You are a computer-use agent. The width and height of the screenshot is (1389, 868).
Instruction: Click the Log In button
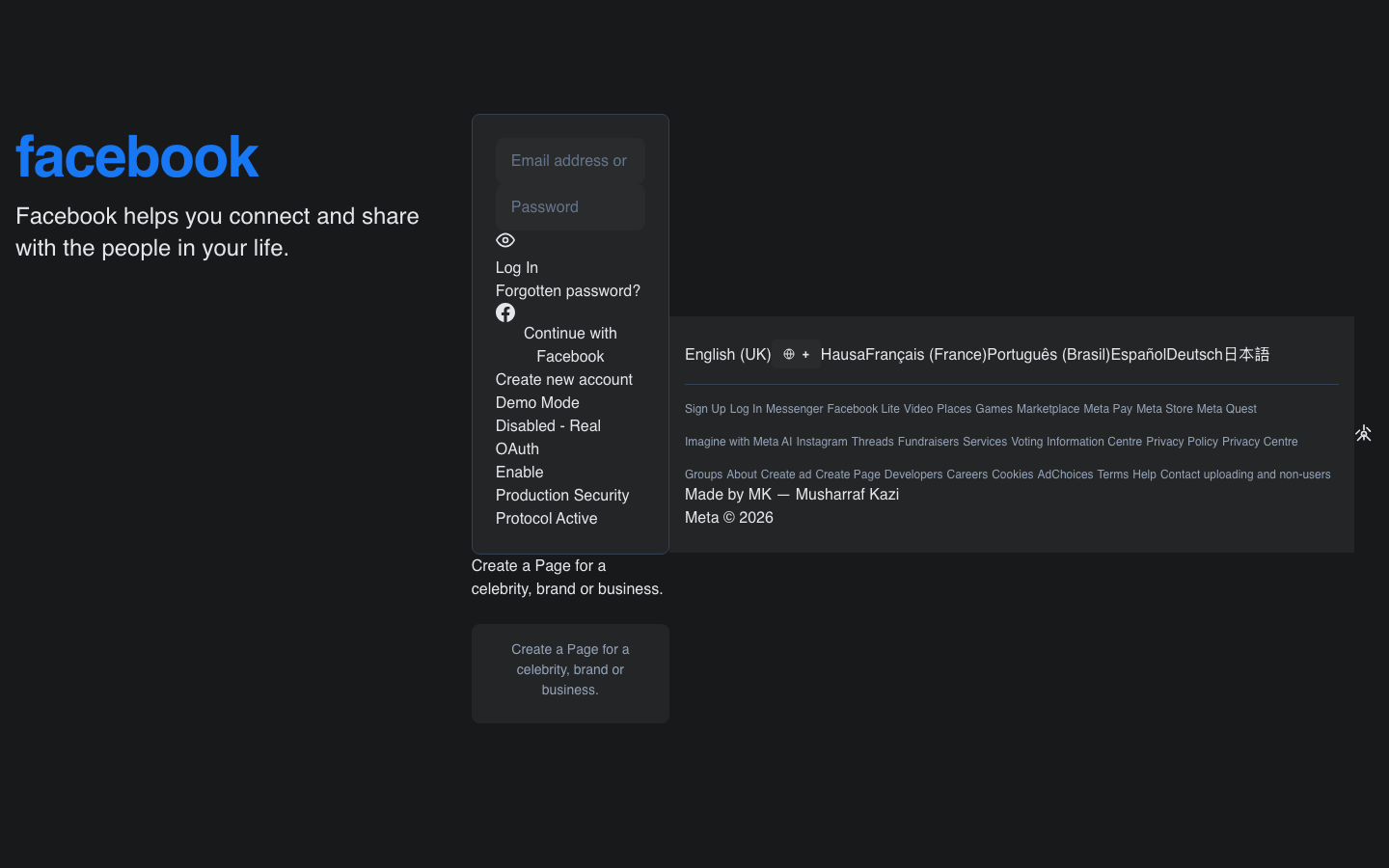(516, 267)
